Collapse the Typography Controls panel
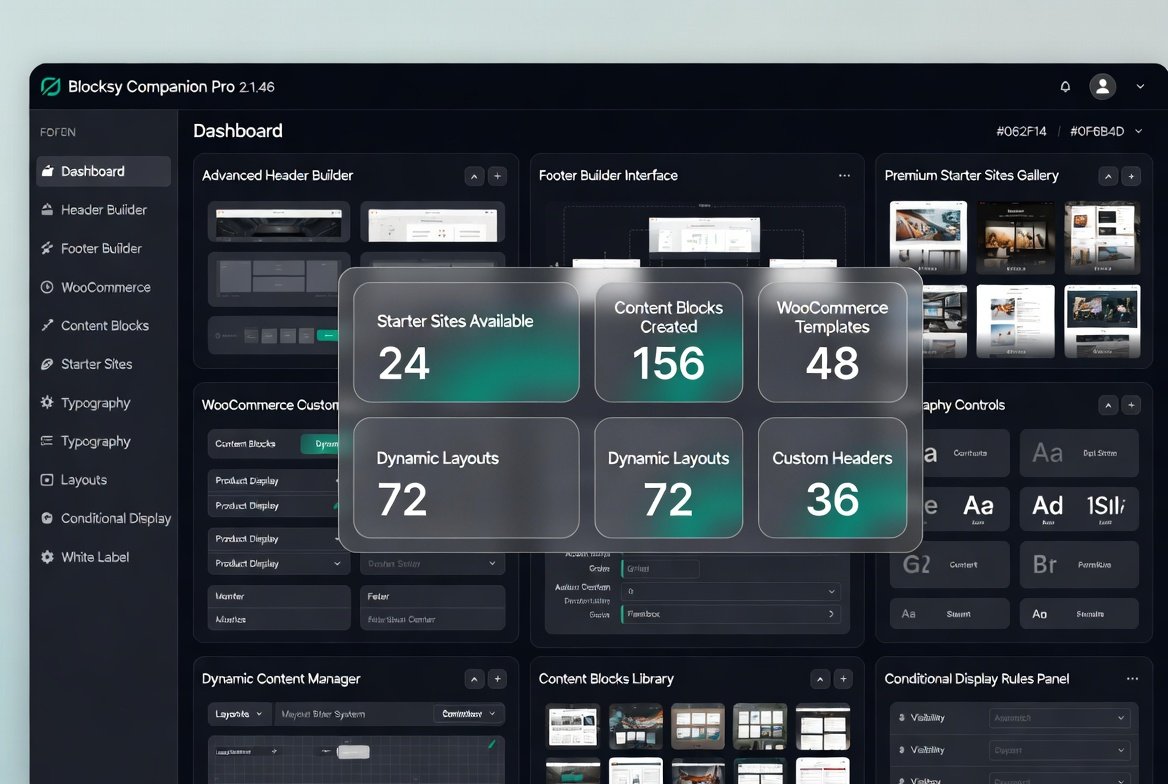This screenshot has width=1168, height=784. click(1108, 405)
